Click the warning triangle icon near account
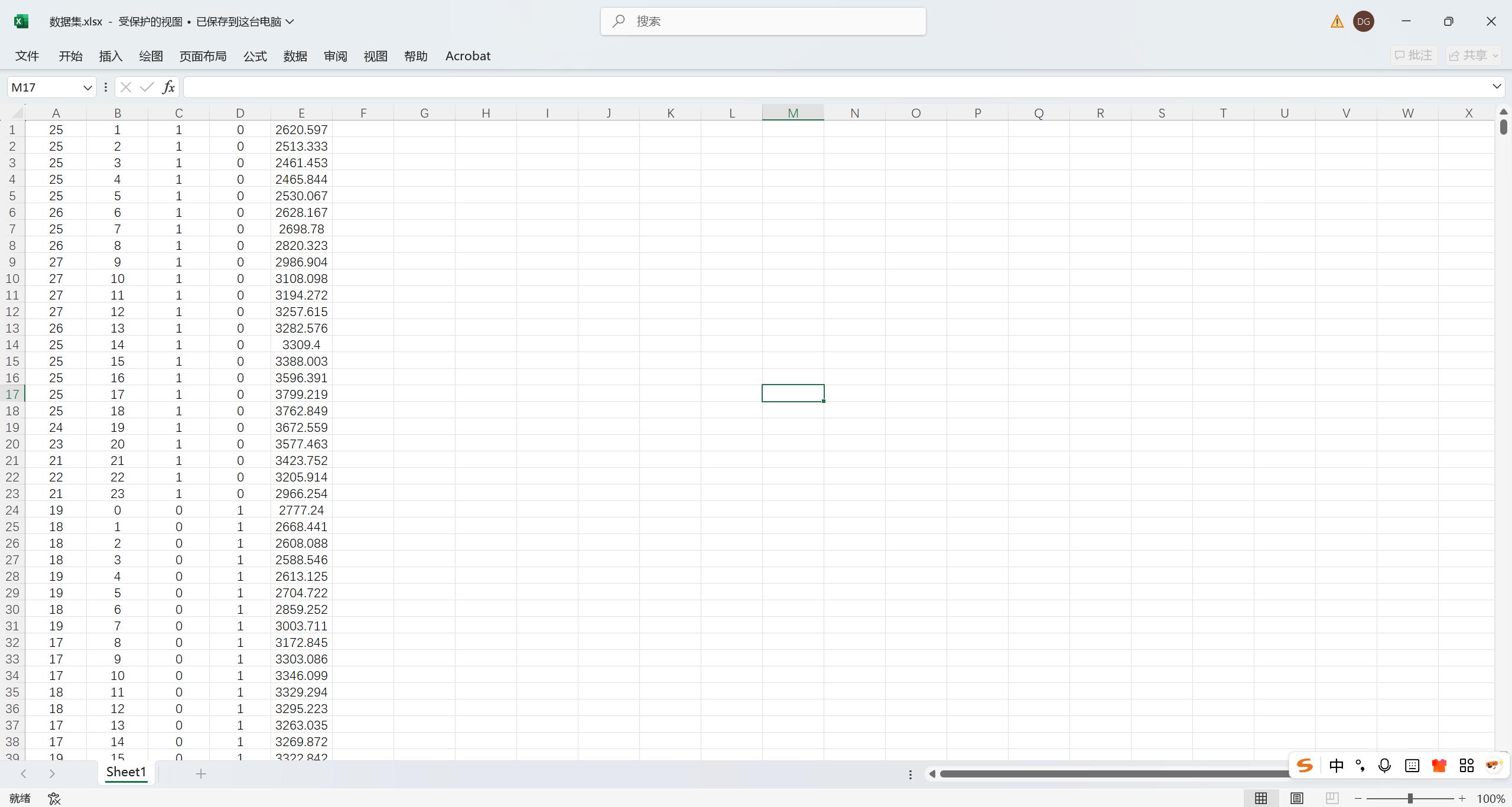The height and width of the screenshot is (807, 1512). tap(1337, 22)
